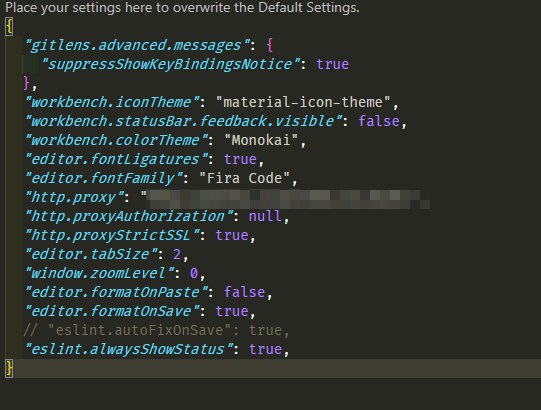The height and width of the screenshot is (410, 541).
Task: Click the "workbench.iconTheme" key
Action: click(112, 102)
